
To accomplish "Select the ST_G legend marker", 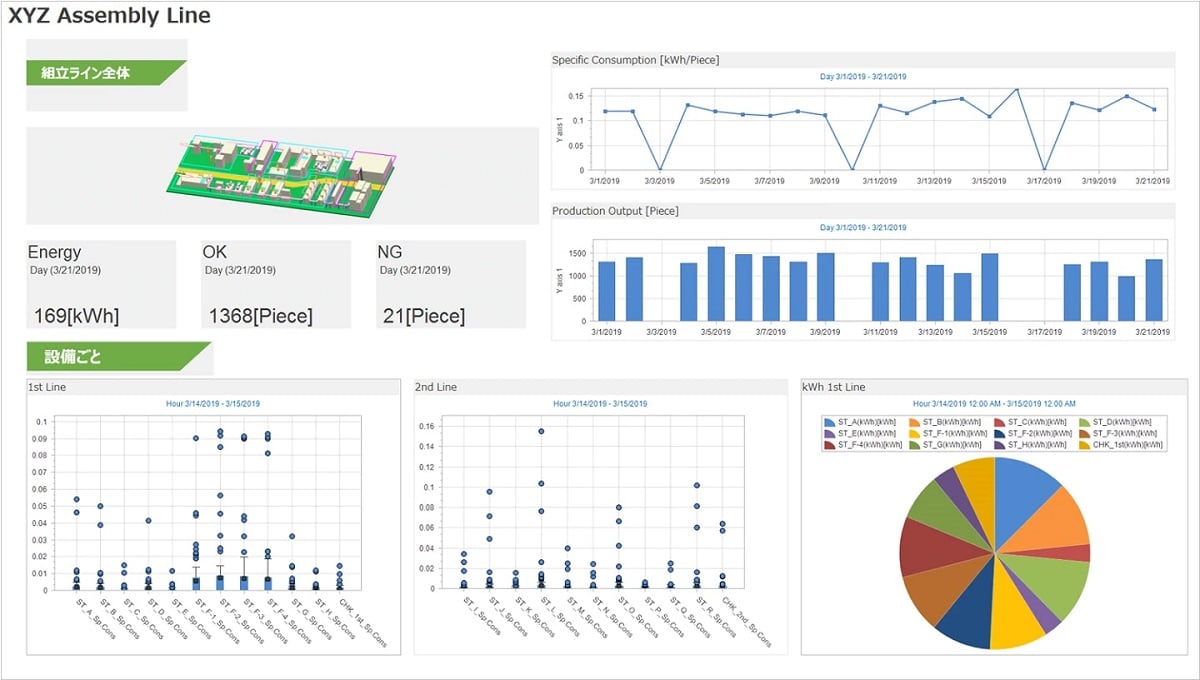I will (913, 444).
